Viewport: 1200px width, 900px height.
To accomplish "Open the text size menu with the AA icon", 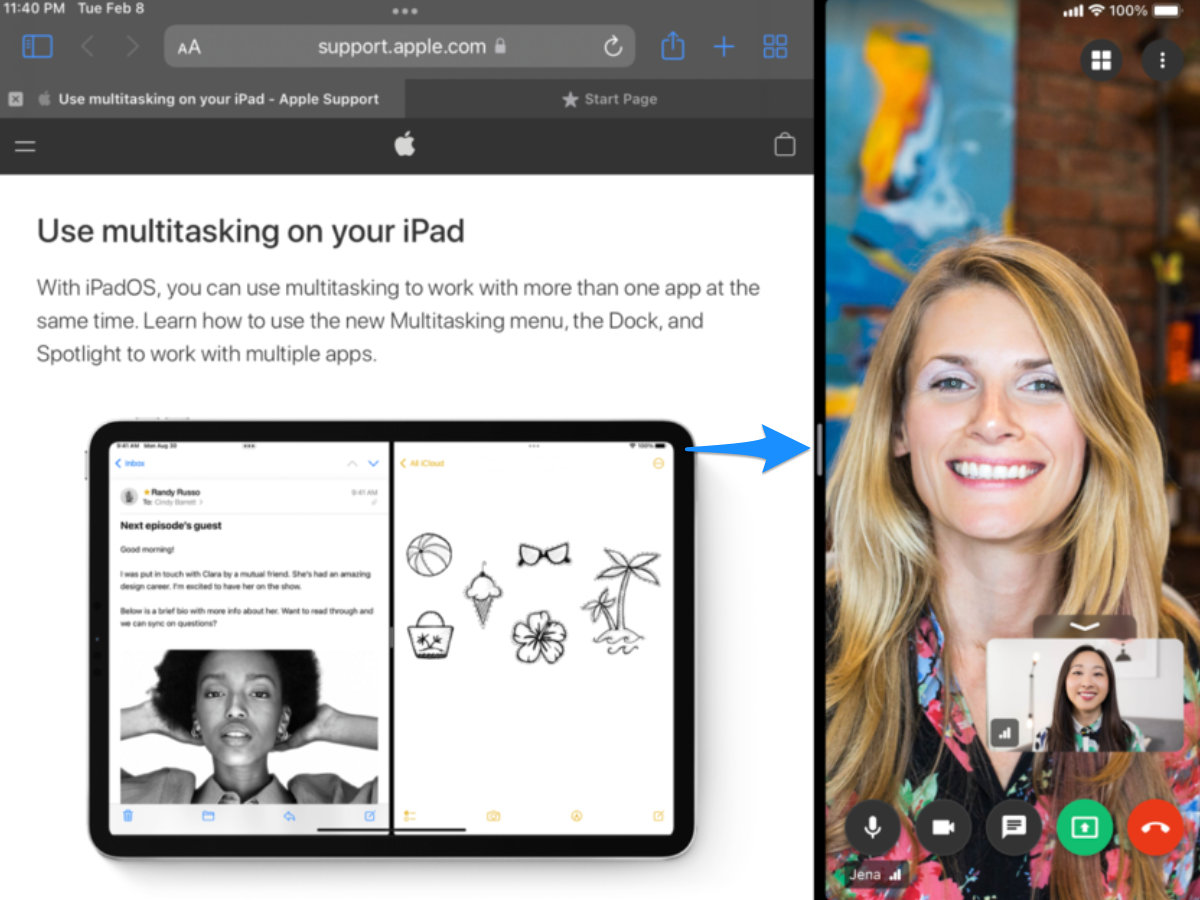I will click(190, 46).
